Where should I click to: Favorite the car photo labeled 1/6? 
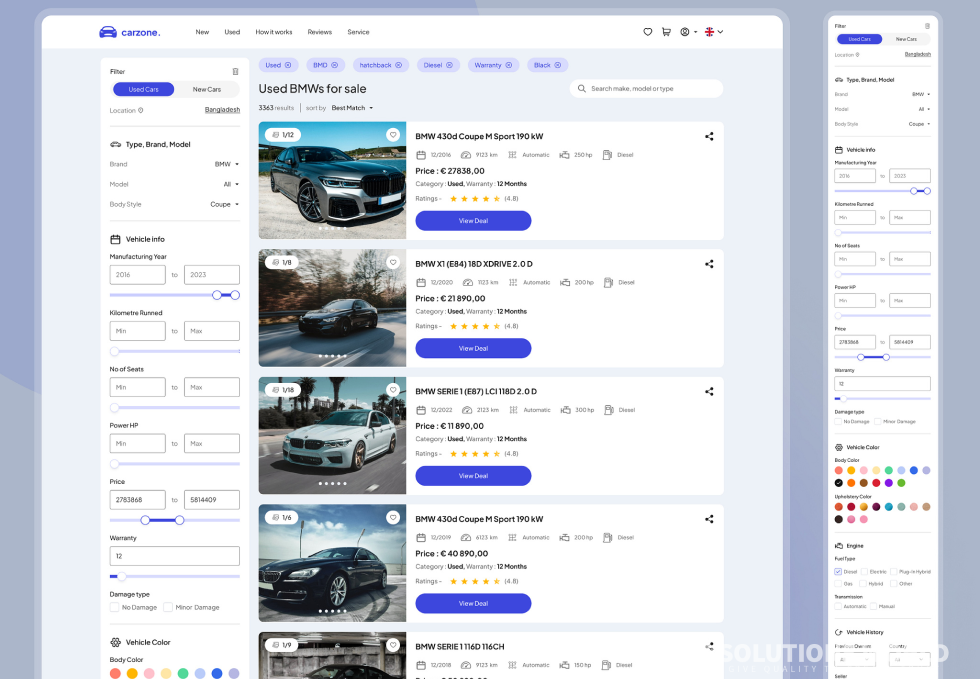click(x=392, y=517)
